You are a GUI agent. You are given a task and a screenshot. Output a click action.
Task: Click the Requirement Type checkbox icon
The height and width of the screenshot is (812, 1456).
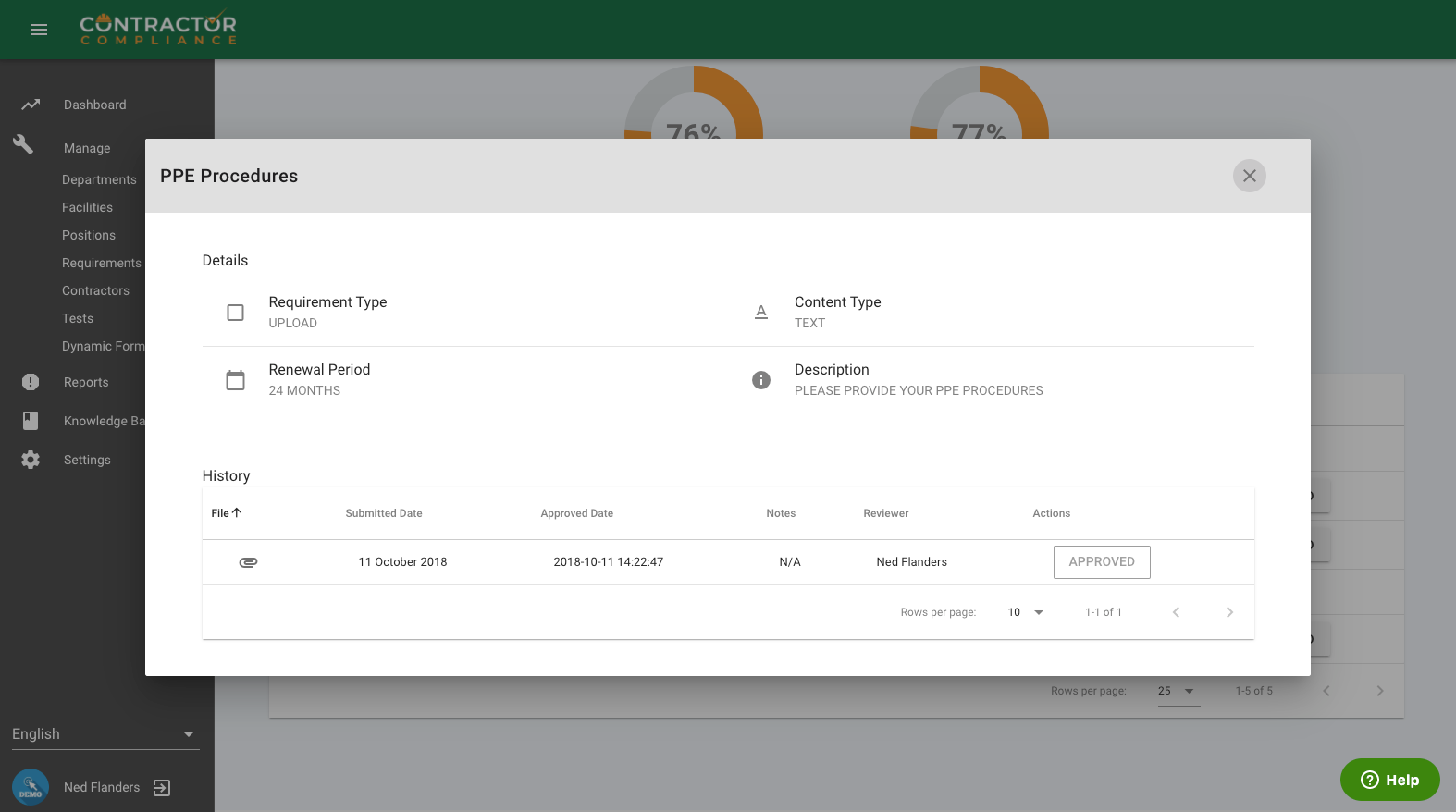[236, 313]
